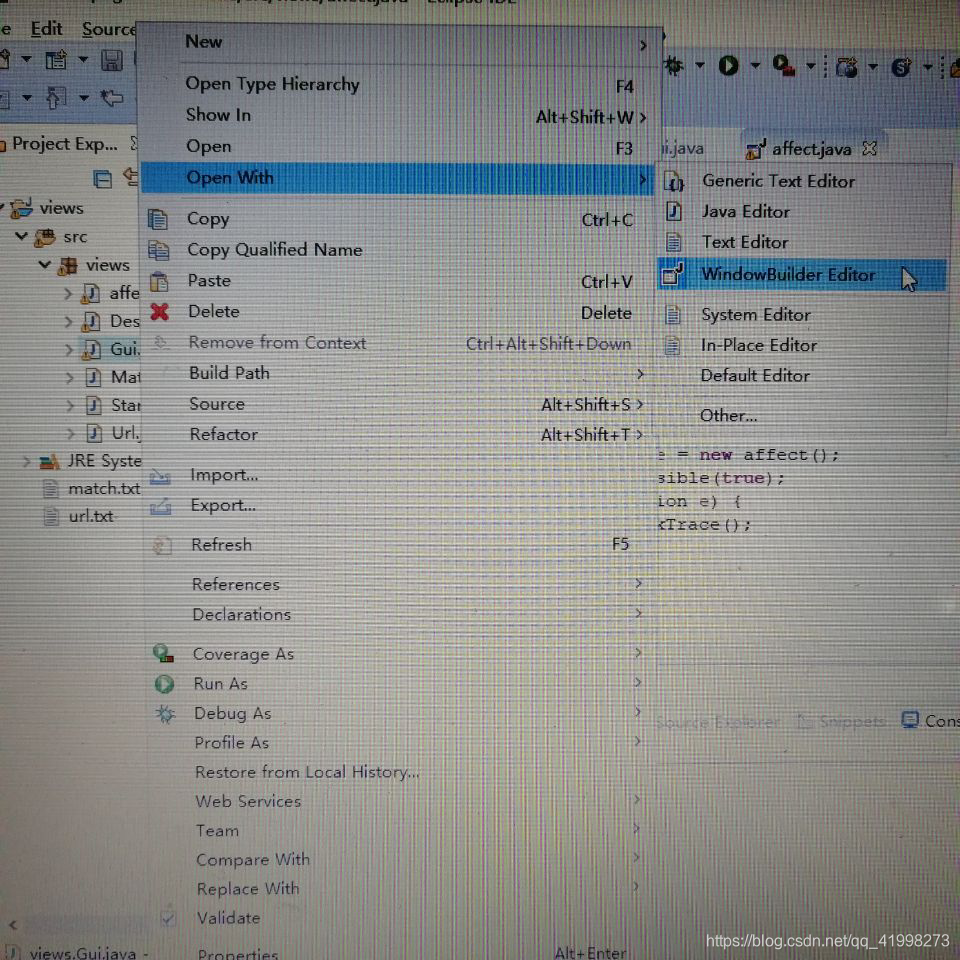Choose Text Editor from submenu
960x960 pixels.
click(x=802, y=242)
